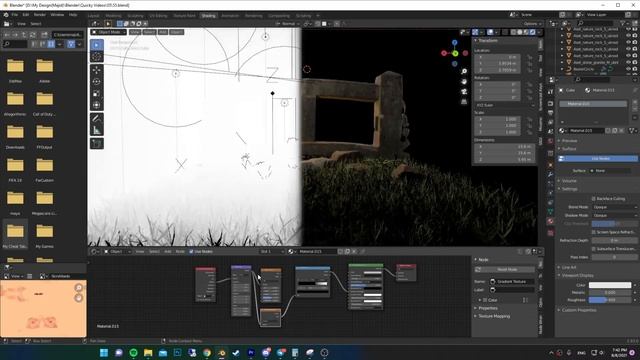Open Object menu button in viewport header
The image size is (640, 360).
[176, 32]
